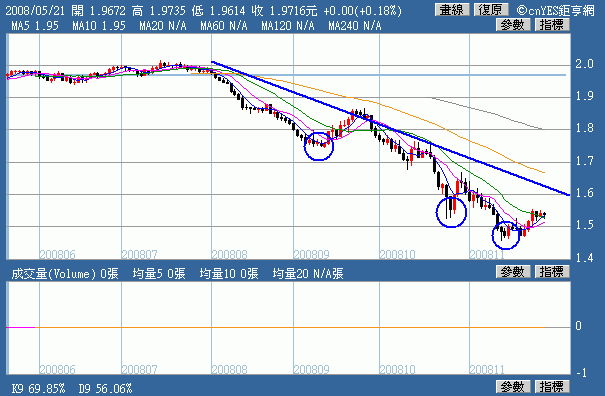Click the MA240 N/A label

(355, 26)
